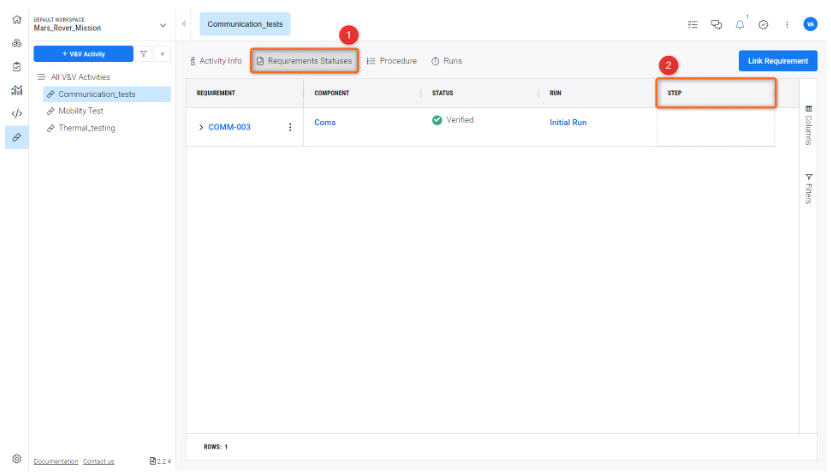831x476 pixels.
Task: Open the comments chat icon in top bar
Action: pos(716,24)
